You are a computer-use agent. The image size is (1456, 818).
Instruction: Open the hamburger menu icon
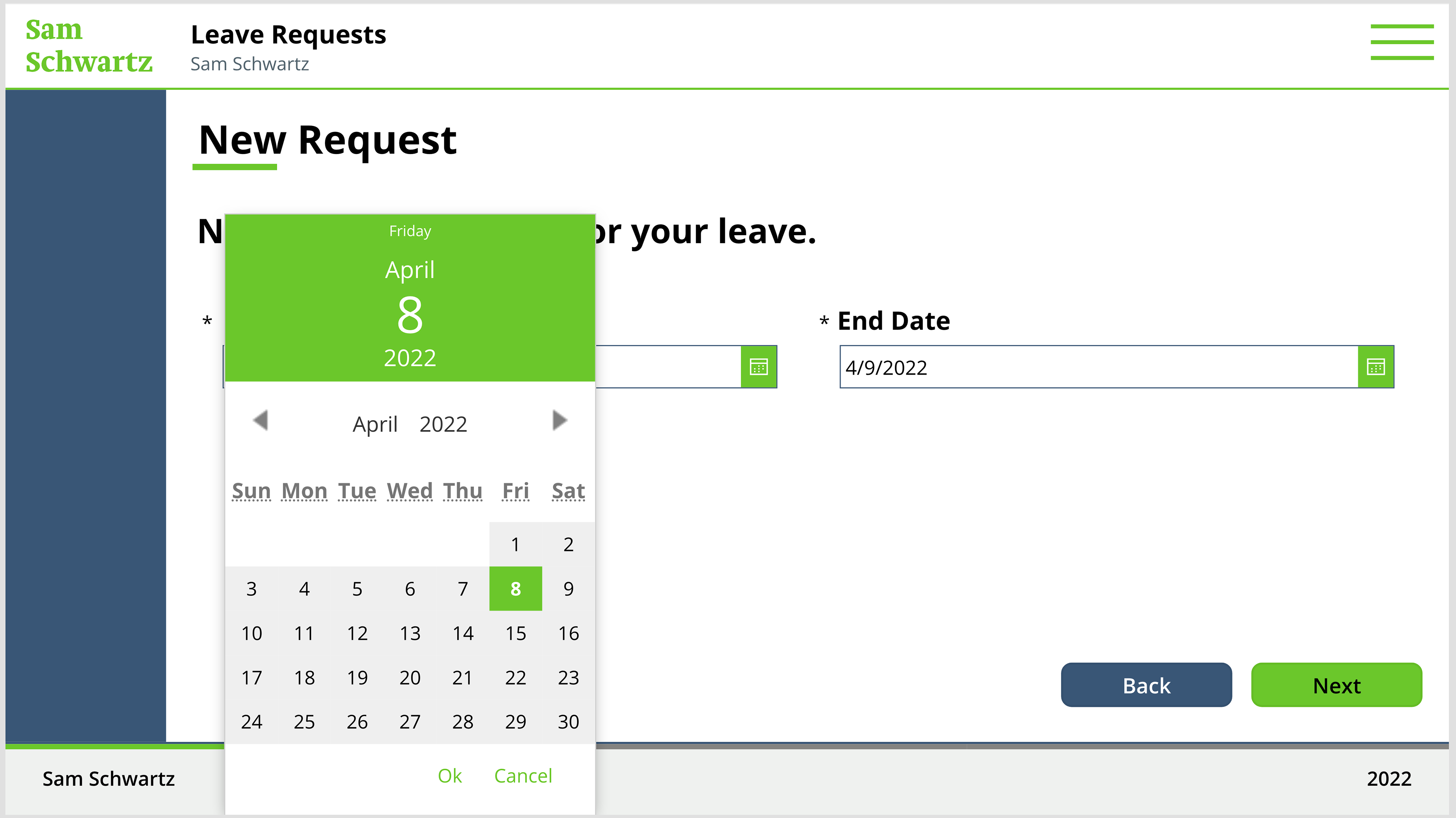[x=1402, y=42]
